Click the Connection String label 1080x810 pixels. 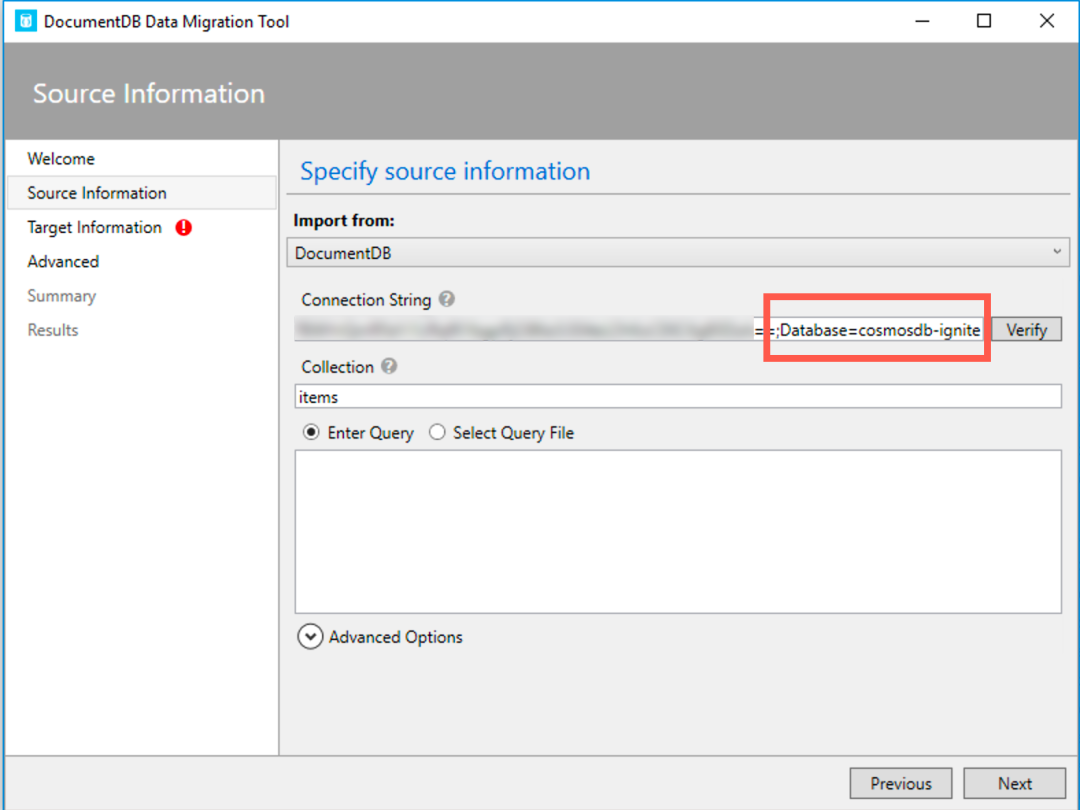(x=366, y=300)
